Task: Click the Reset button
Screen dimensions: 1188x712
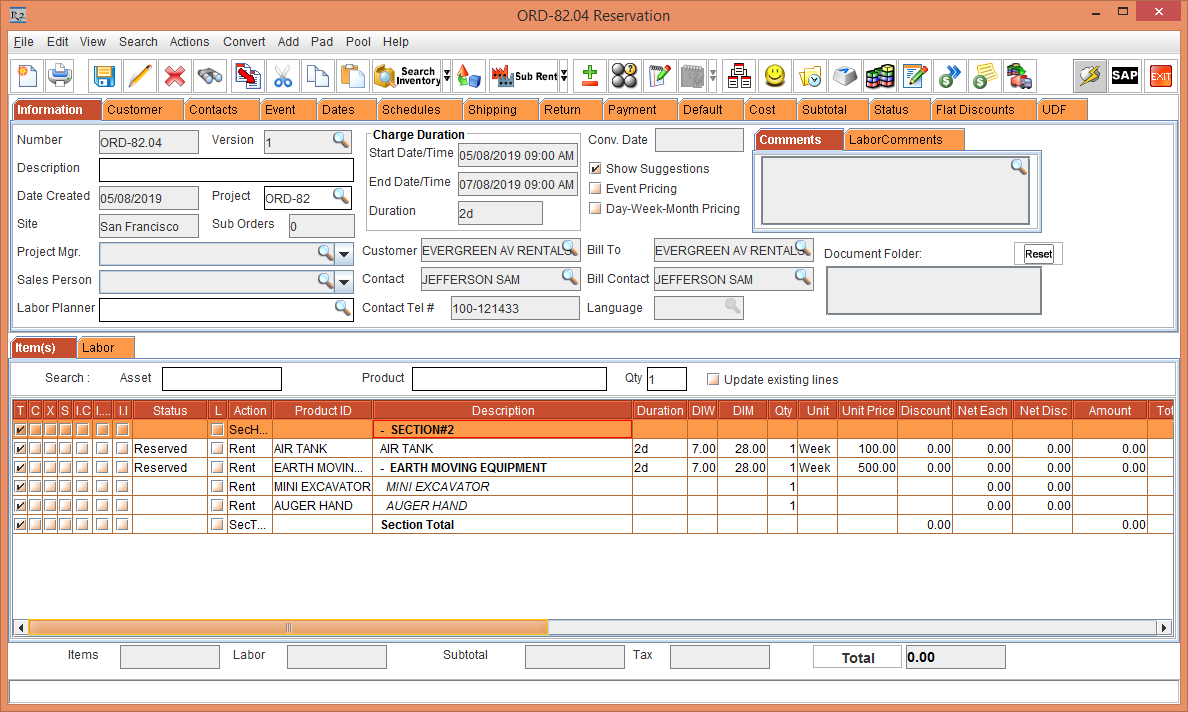Action: coord(1038,254)
